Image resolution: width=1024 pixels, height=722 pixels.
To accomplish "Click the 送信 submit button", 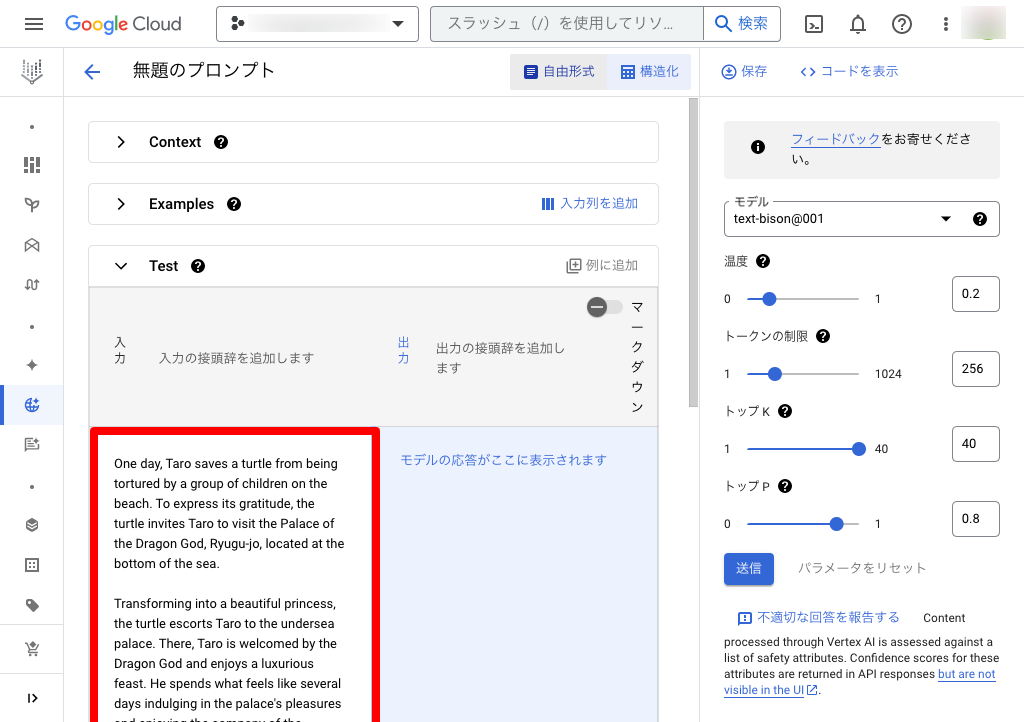I will [748, 568].
